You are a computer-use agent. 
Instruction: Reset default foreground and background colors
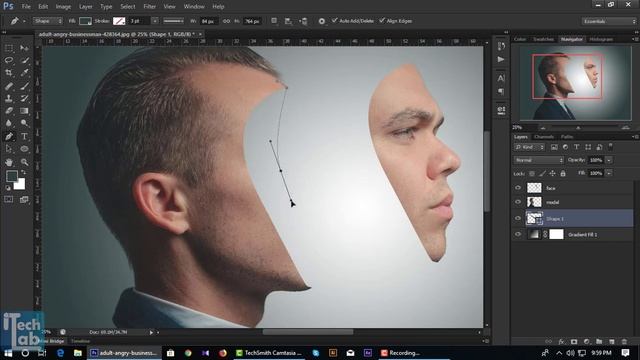click(8, 188)
